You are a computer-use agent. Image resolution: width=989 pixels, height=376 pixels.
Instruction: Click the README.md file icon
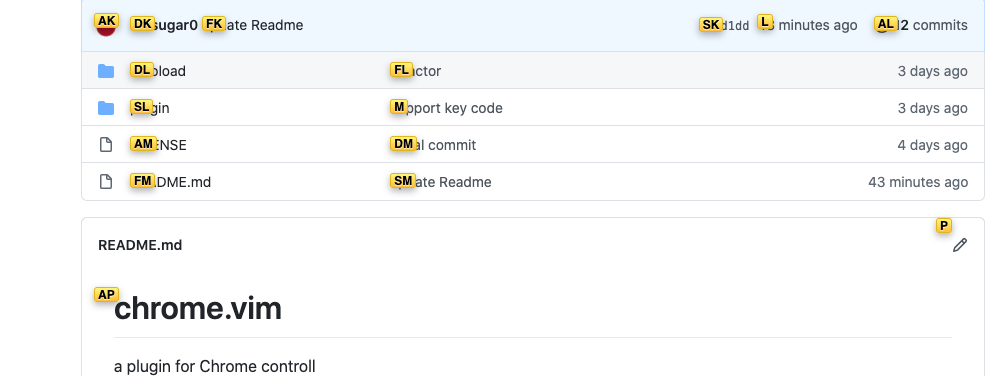(106, 182)
